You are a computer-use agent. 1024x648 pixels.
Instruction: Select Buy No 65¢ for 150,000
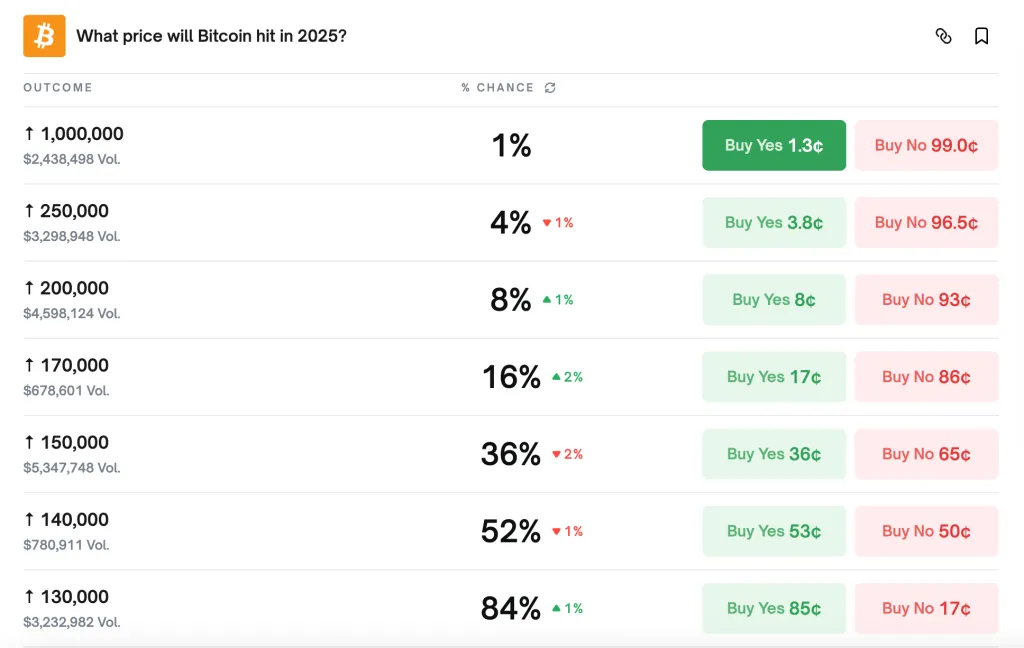(926, 454)
